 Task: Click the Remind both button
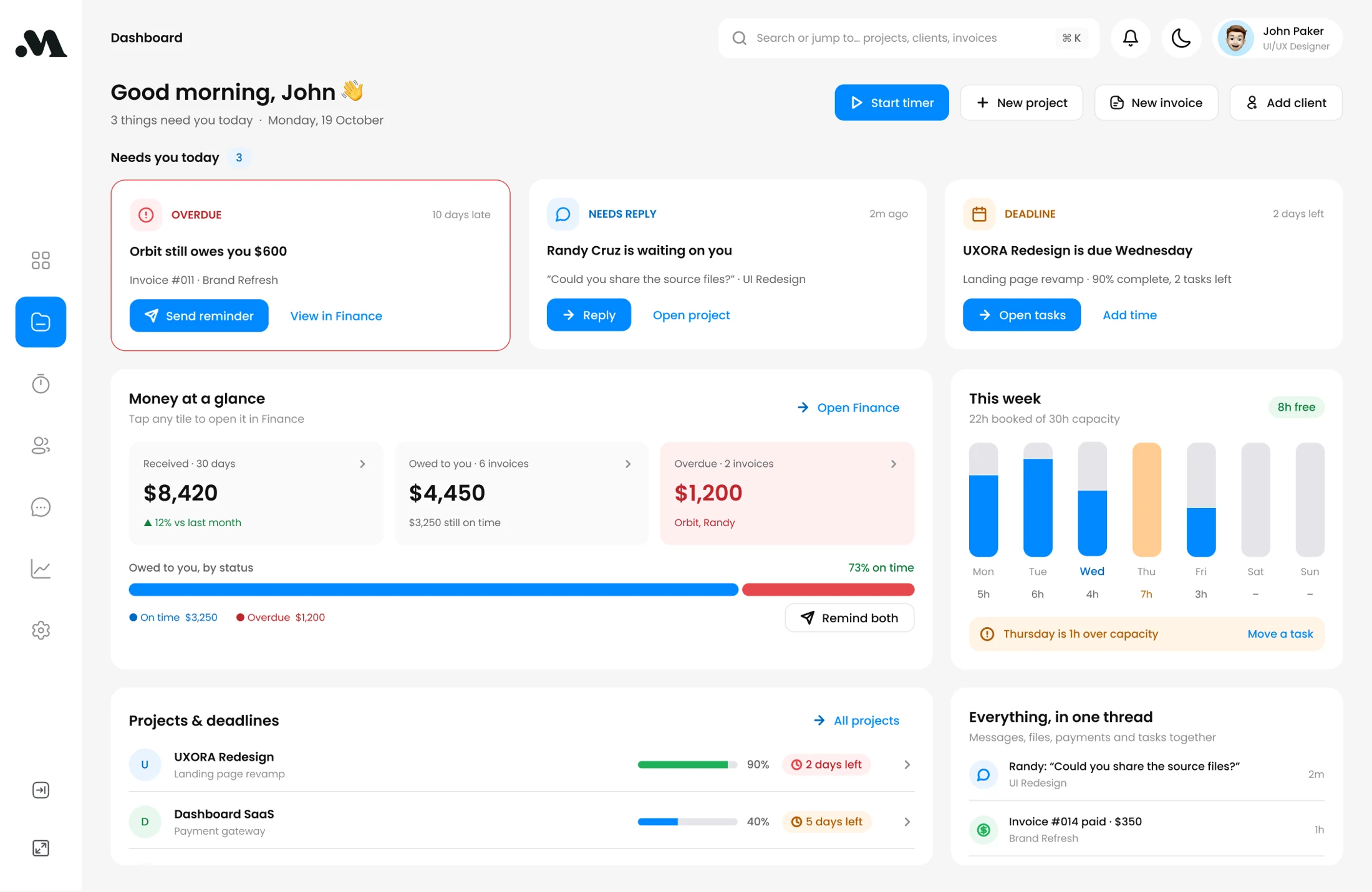coord(849,618)
